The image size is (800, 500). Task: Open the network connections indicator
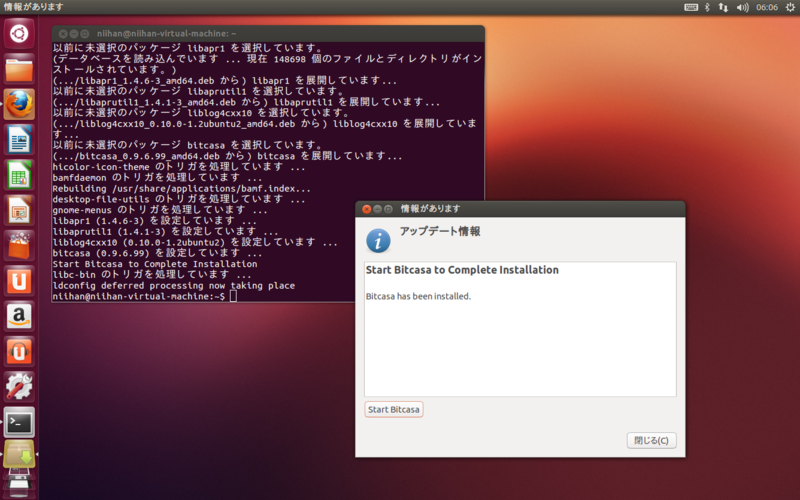pyautogui.click(x=723, y=7)
